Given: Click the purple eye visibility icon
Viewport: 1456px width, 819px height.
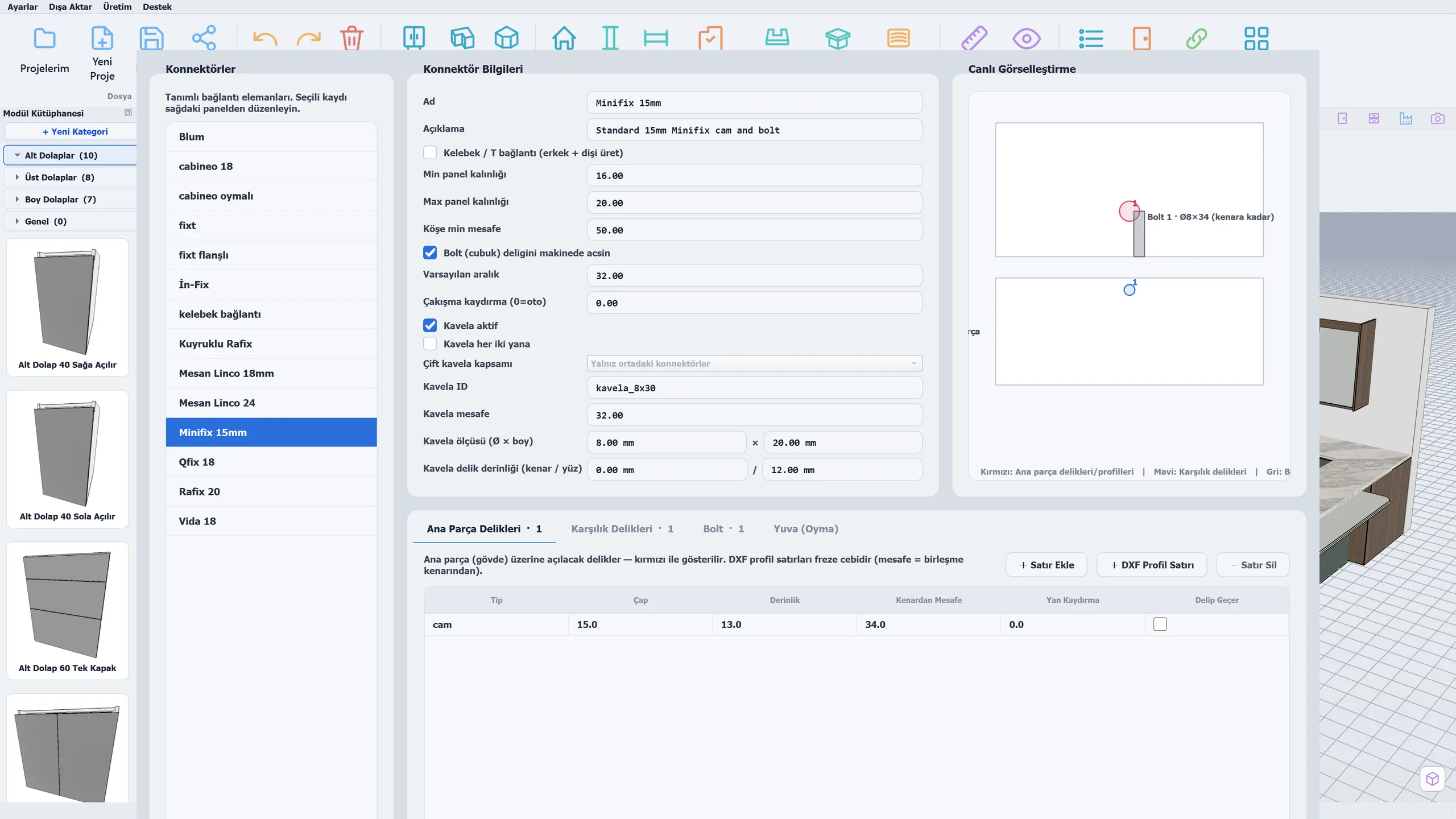Looking at the screenshot, I should coord(1027,39).
